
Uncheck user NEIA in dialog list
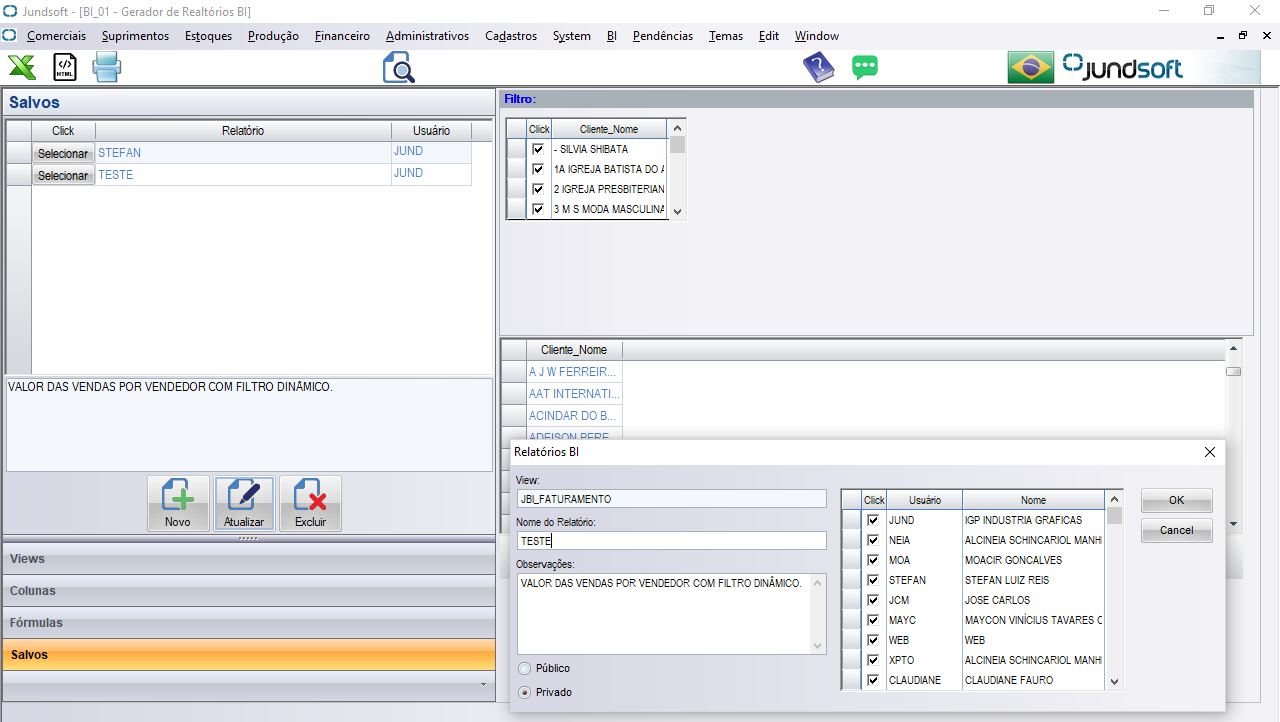pos(873,540)
